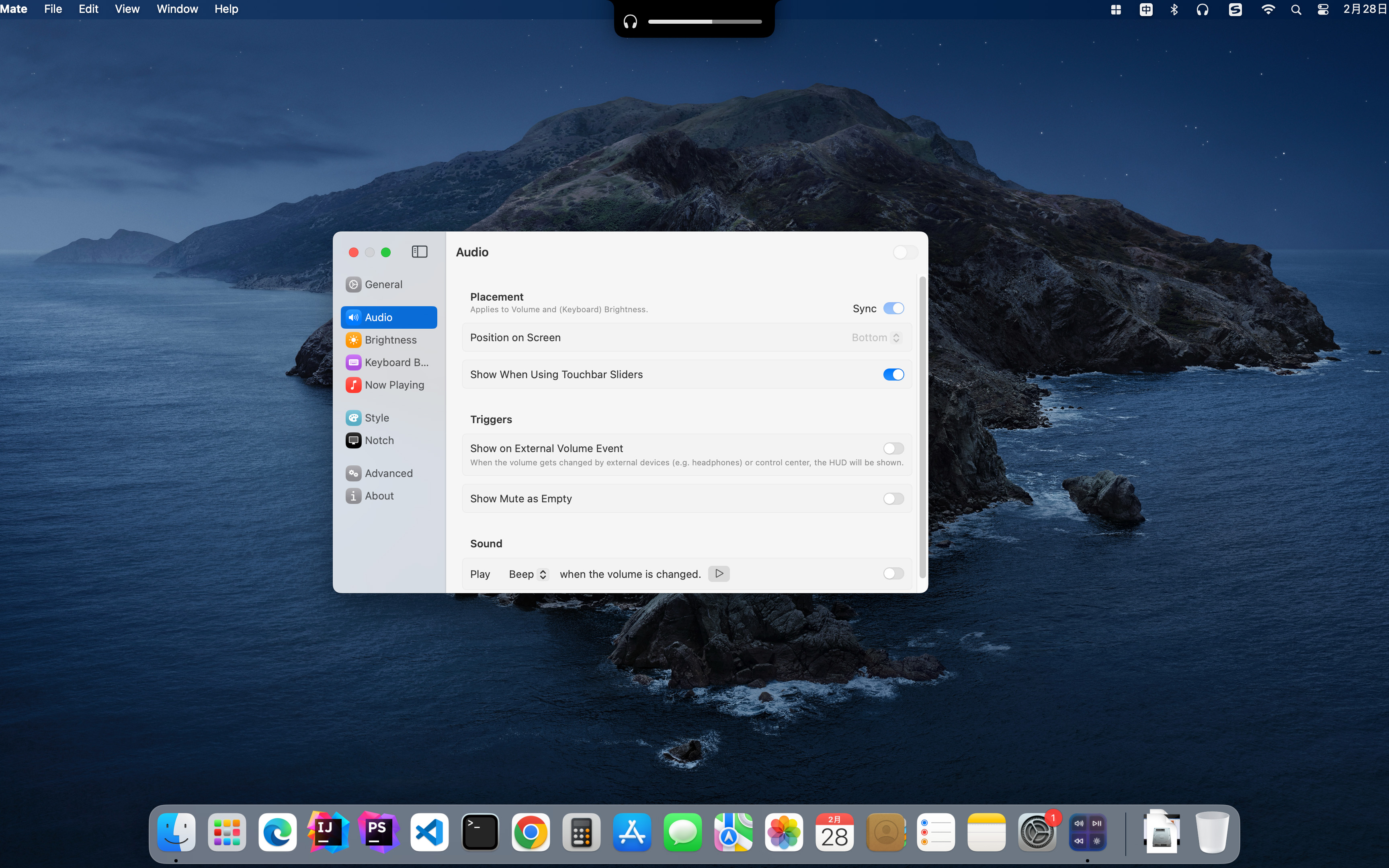Viewport: 1389px width, 868px height.
Task: Select the Edit menu item
Action: [88, 9]
